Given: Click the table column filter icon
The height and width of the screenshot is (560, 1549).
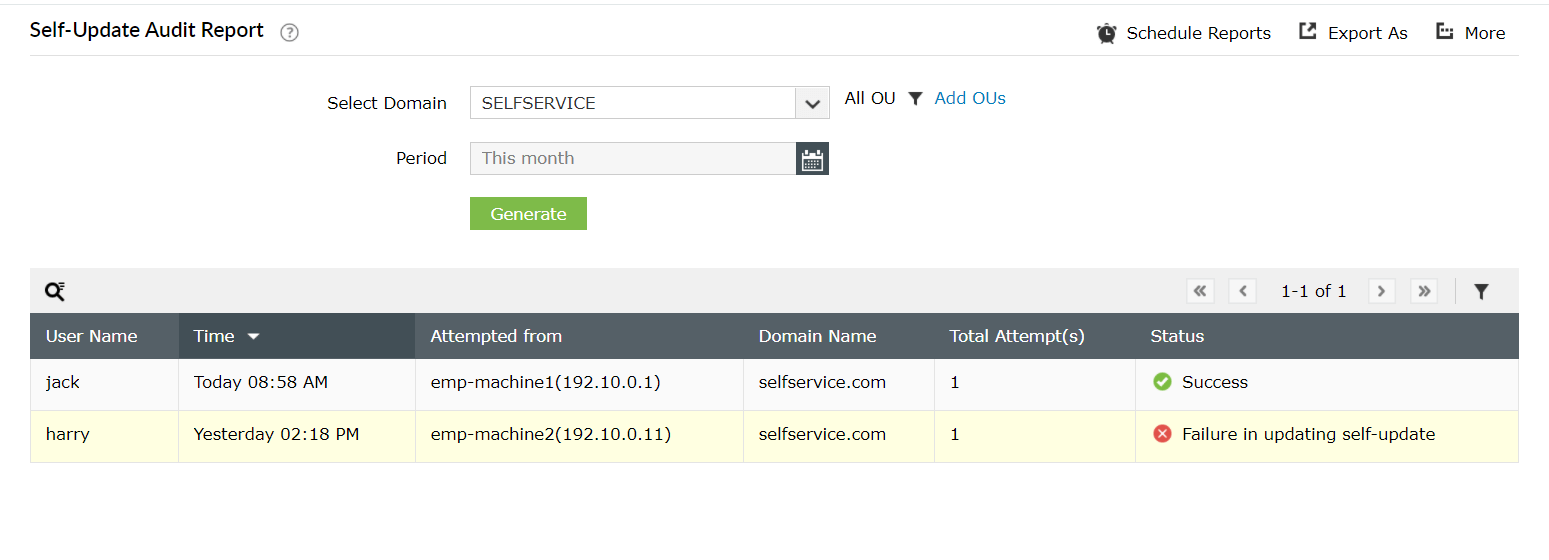Looking at the screenshot, I should (1481, 291).
